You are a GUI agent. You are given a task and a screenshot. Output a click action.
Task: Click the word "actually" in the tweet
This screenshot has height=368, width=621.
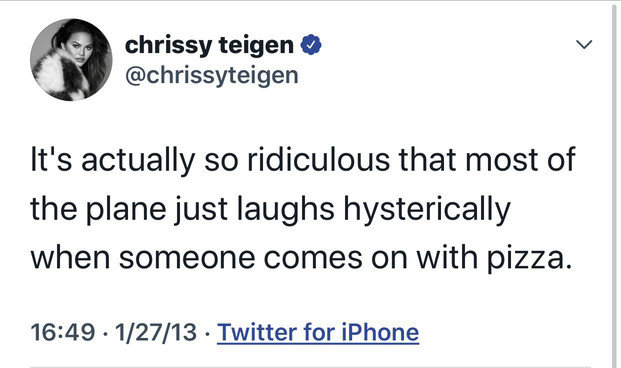(138, 160)
